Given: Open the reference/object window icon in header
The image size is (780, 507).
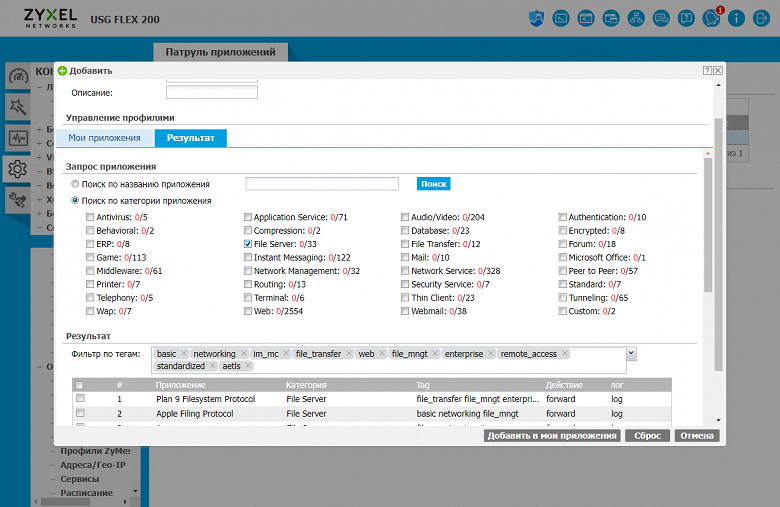Looking at the screenshot, I should pos(610,19).
